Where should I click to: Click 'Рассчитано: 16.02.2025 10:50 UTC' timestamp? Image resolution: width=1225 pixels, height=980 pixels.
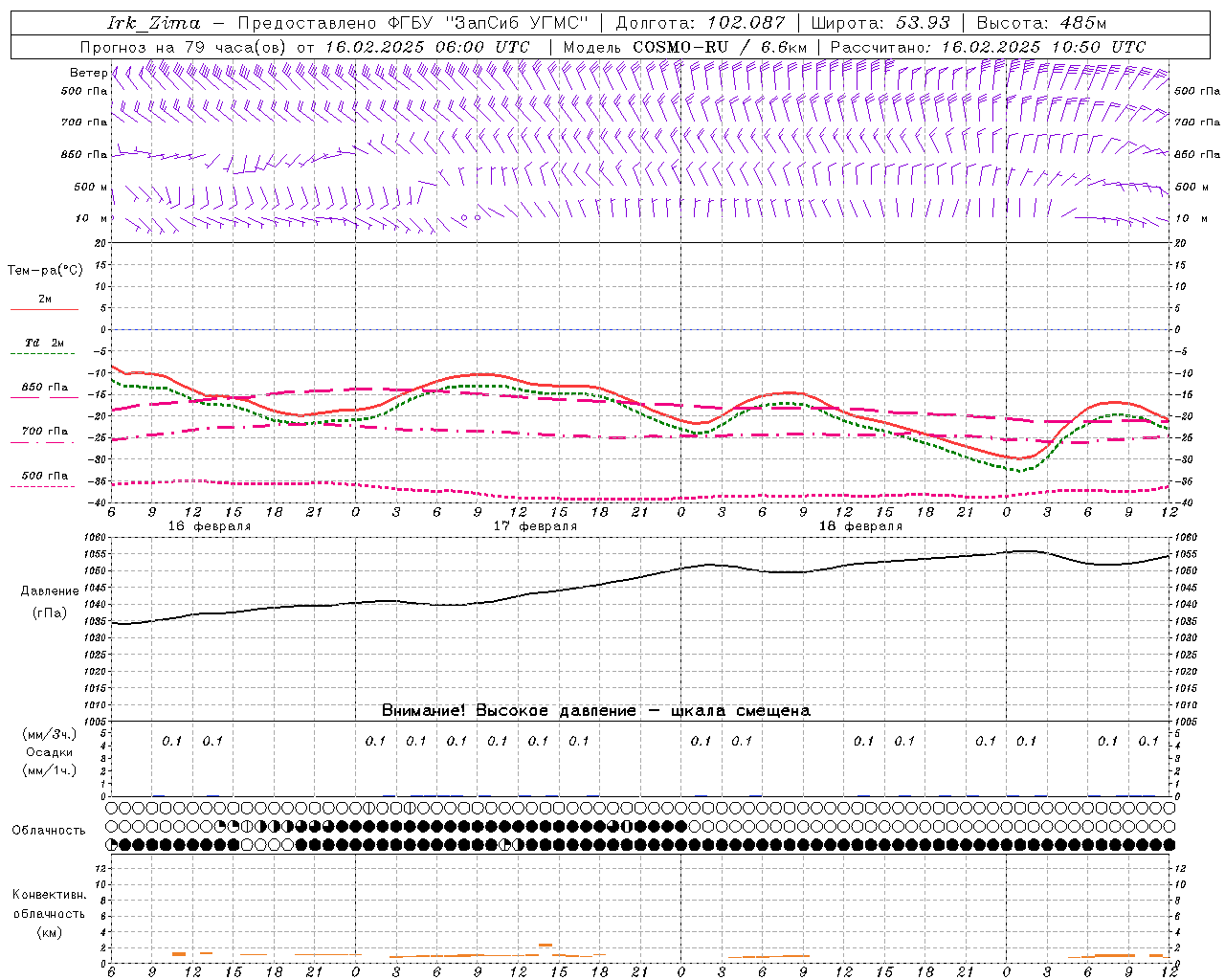tap(988, 47)
